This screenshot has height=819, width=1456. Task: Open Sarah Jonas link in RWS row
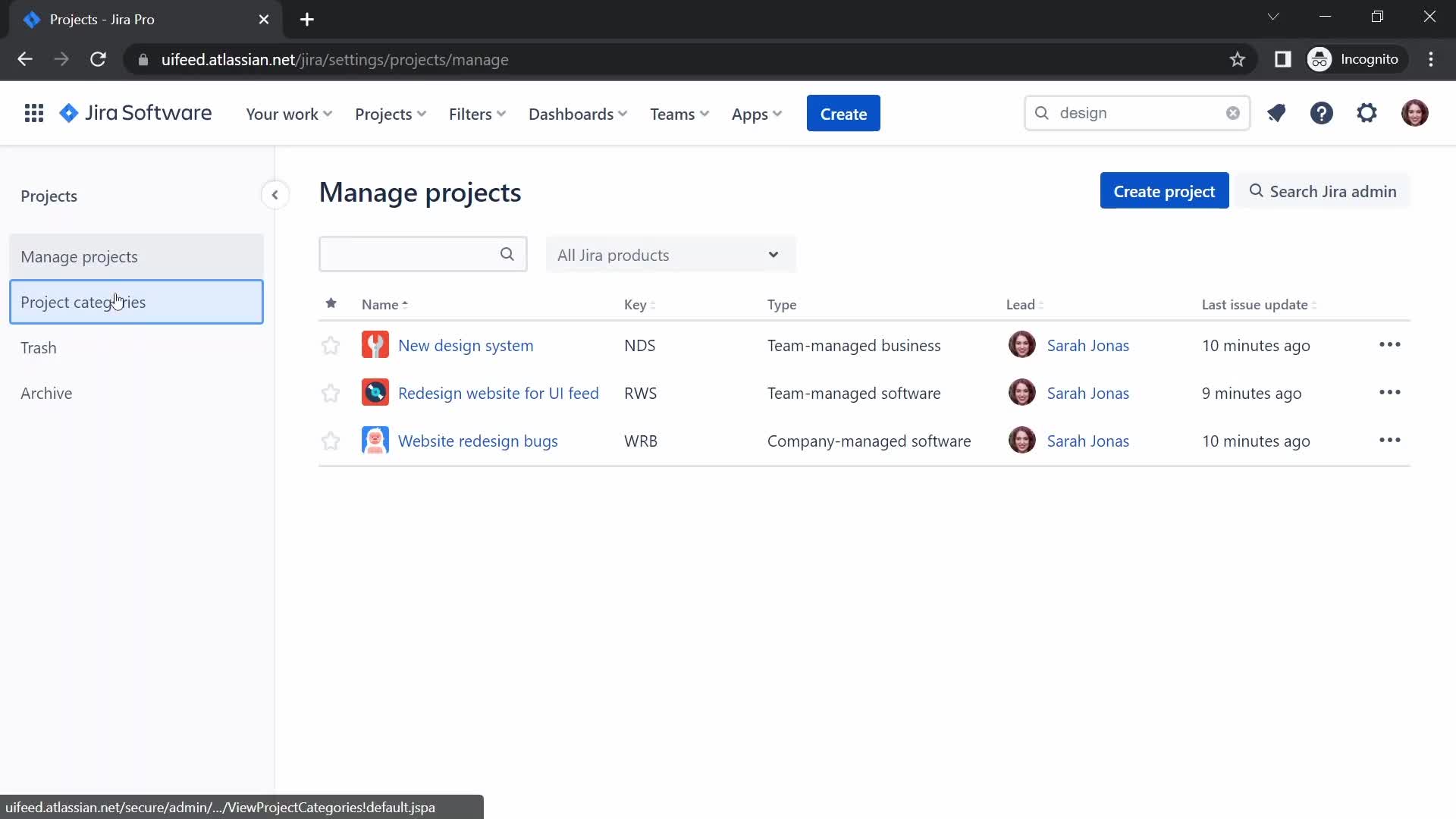point(1087,393)
